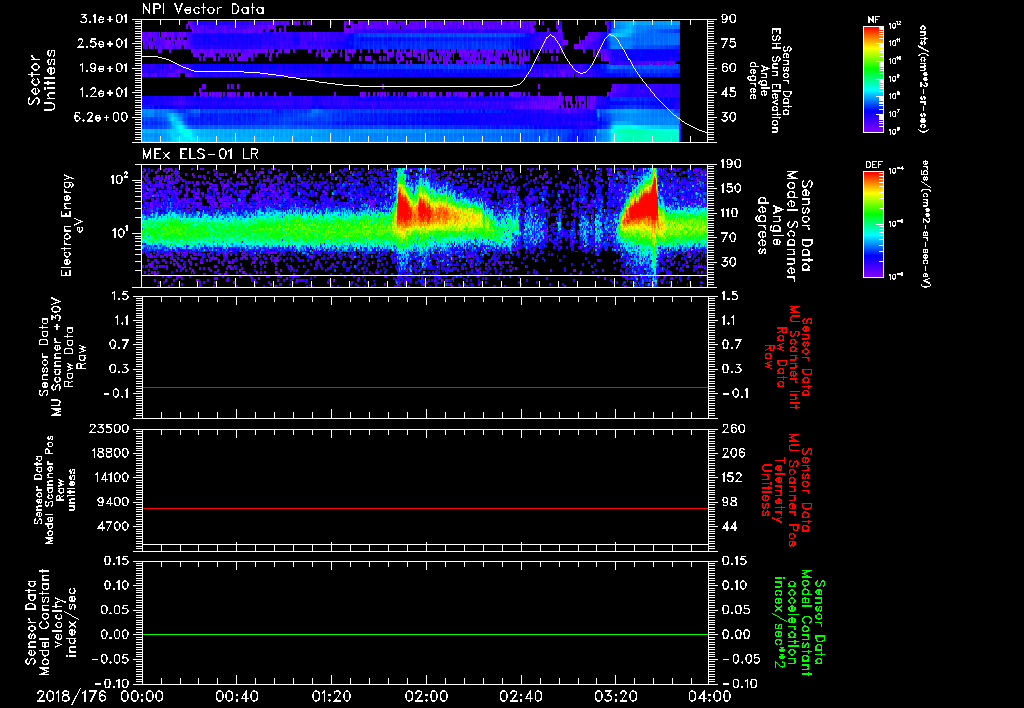Click the red 'MU Scanner Pos Telemetry' label
The width and height of the screenshot is (1024, 708).
click(x=786, y=490)
